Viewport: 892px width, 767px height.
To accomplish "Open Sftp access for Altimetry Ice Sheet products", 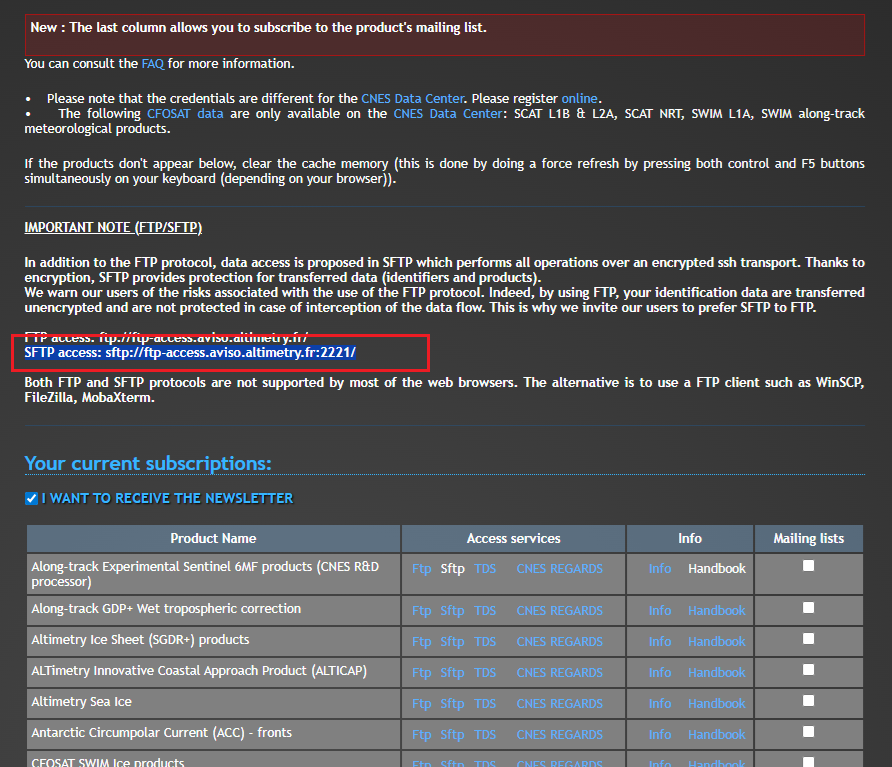I will (452, 641).
